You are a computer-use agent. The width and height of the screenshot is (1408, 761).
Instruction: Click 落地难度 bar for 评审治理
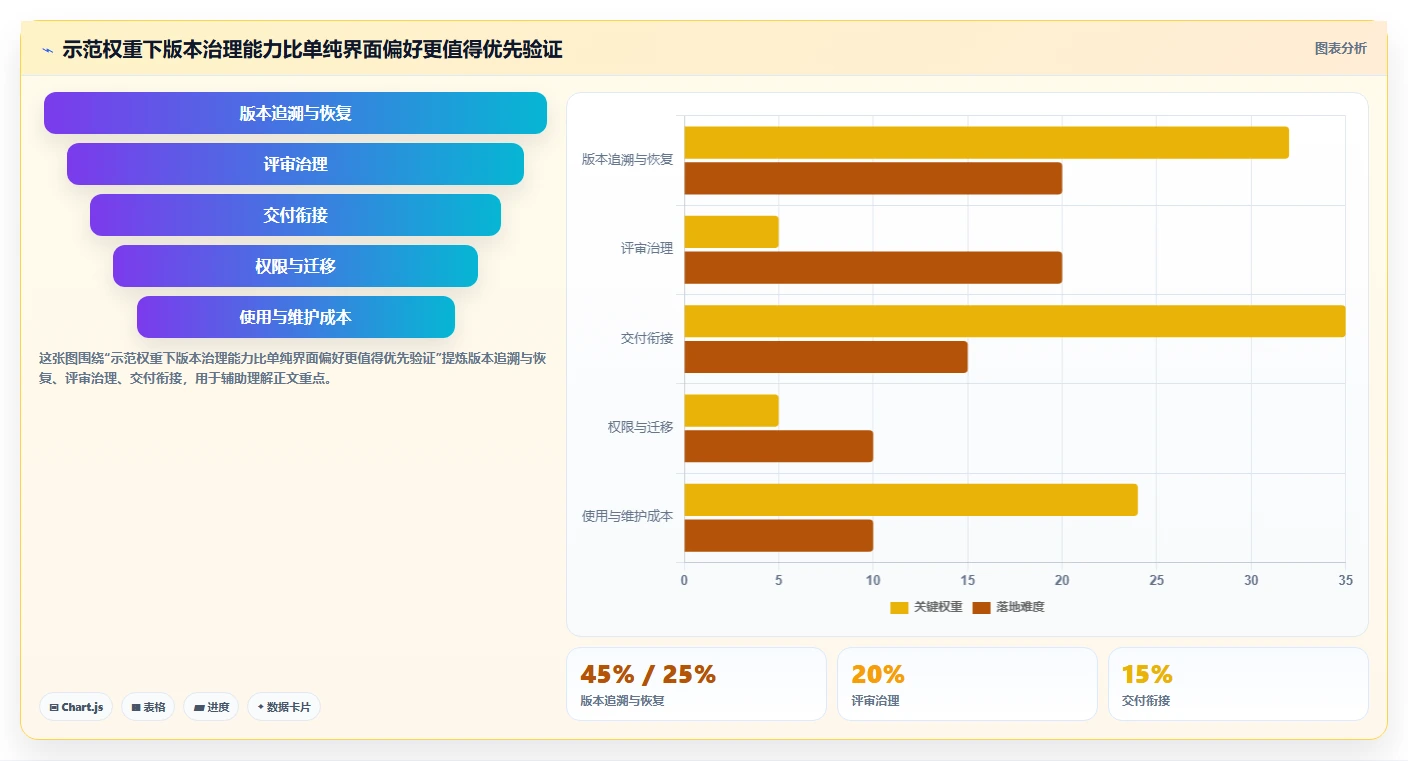pyautogui.click(x=873, y=268)
